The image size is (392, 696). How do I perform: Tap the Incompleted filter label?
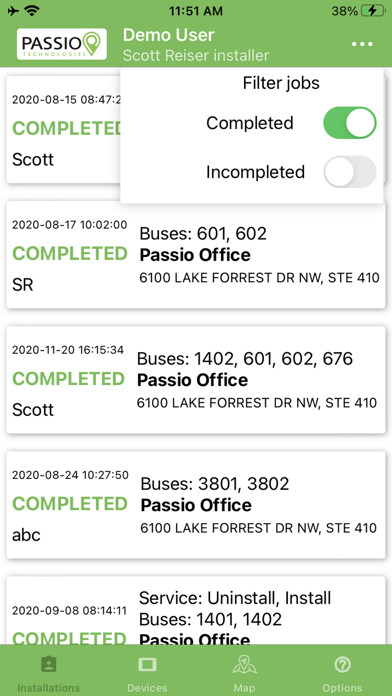[255, 172]
